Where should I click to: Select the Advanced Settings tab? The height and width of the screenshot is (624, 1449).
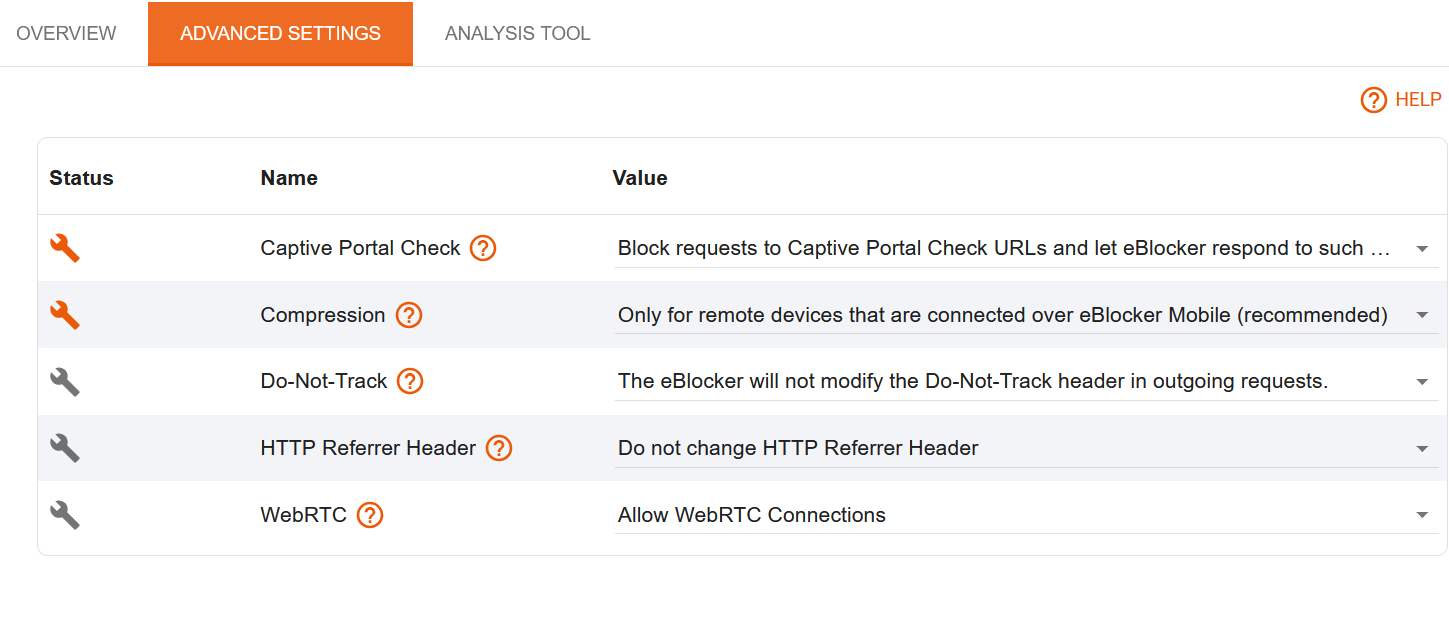280,33
